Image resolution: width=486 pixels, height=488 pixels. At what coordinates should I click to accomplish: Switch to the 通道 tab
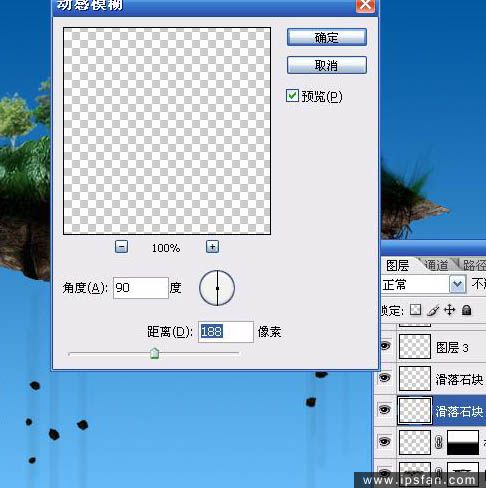pos(436,265)
